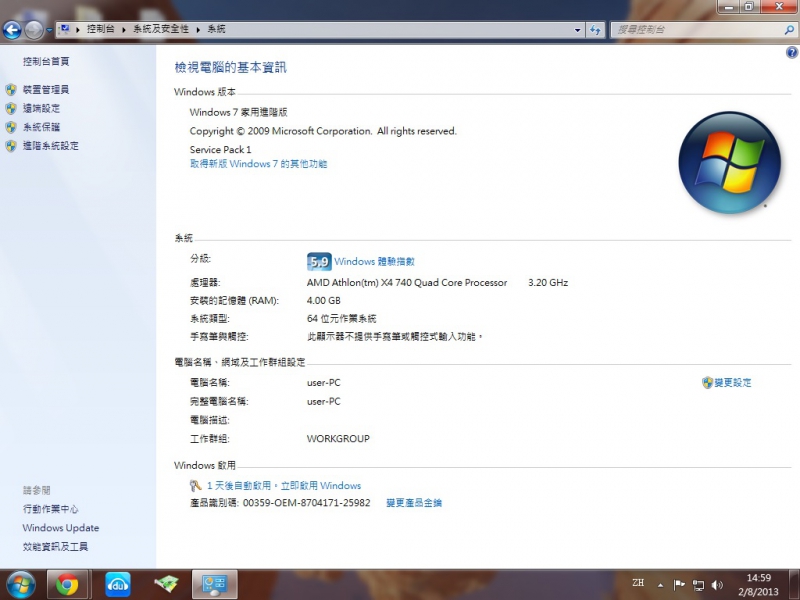
Task: Click 變更產品金鑰 link
Action: coord(414,503)
